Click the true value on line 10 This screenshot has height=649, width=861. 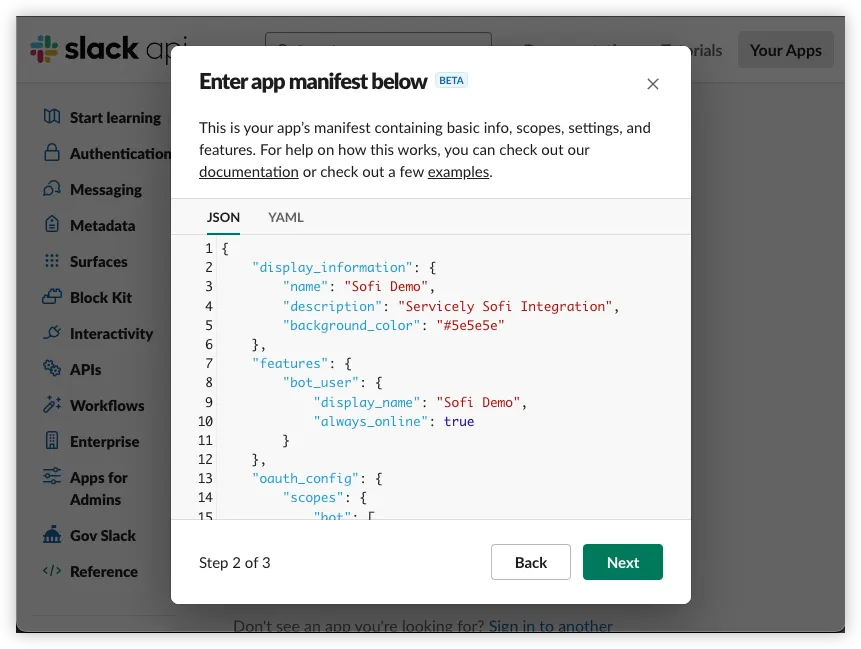coord(459,422)
